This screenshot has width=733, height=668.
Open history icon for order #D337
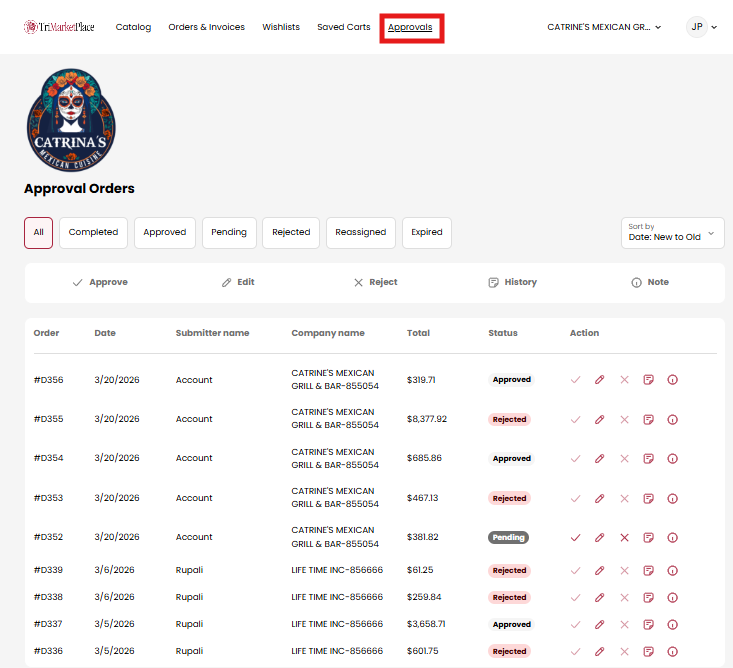648,624
